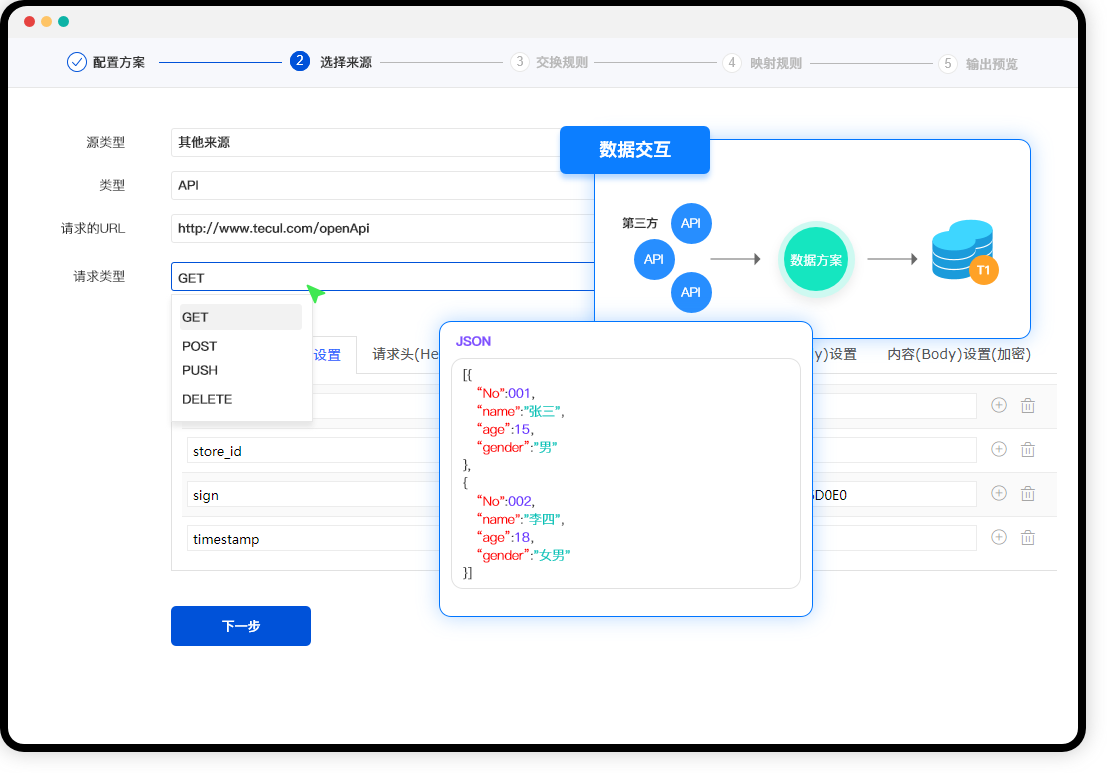Delete the timestamp parameter row
Screen dimensions: 1107x773
click(x=1027, y=538)
